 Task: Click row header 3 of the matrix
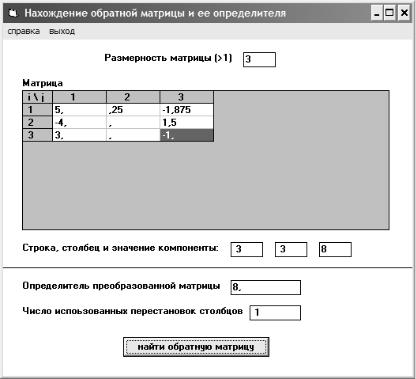(x=37, y=135)
